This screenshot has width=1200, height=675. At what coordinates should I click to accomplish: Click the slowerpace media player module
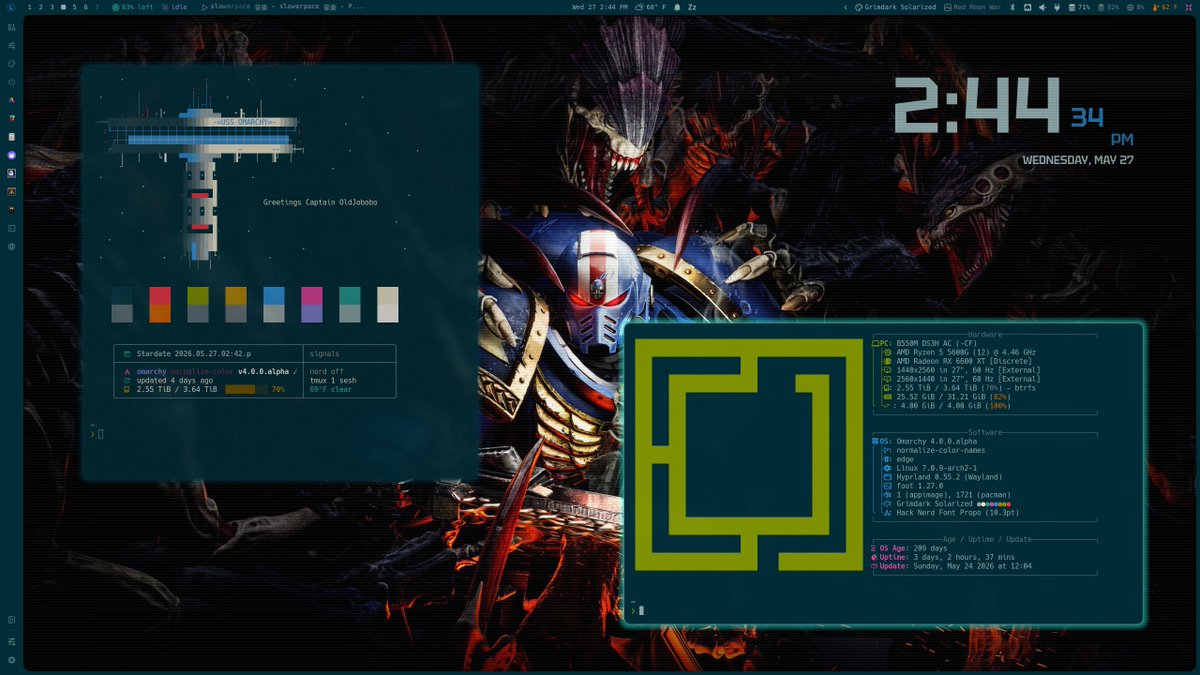(283, 7)
